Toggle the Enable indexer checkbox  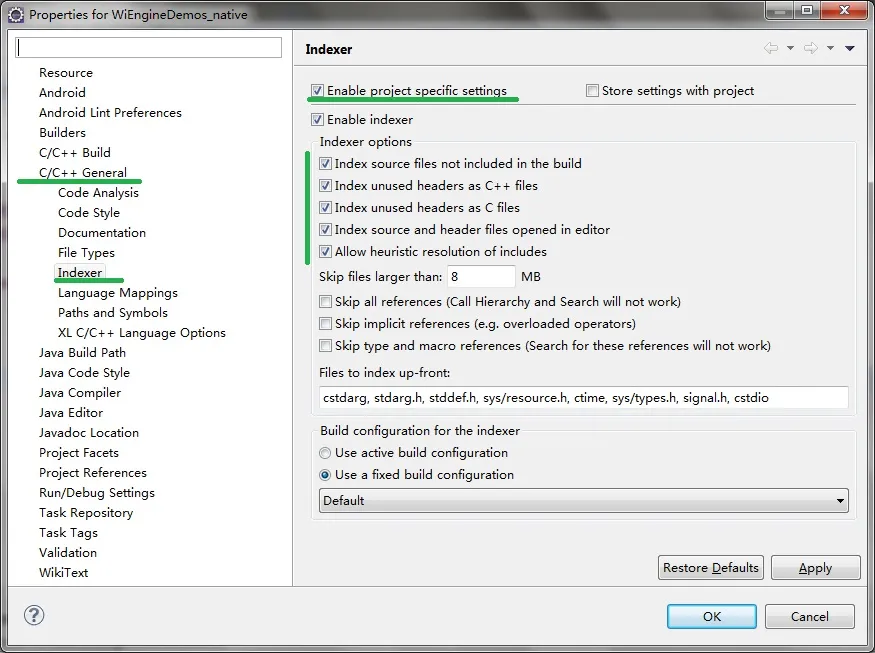(318, 119)
